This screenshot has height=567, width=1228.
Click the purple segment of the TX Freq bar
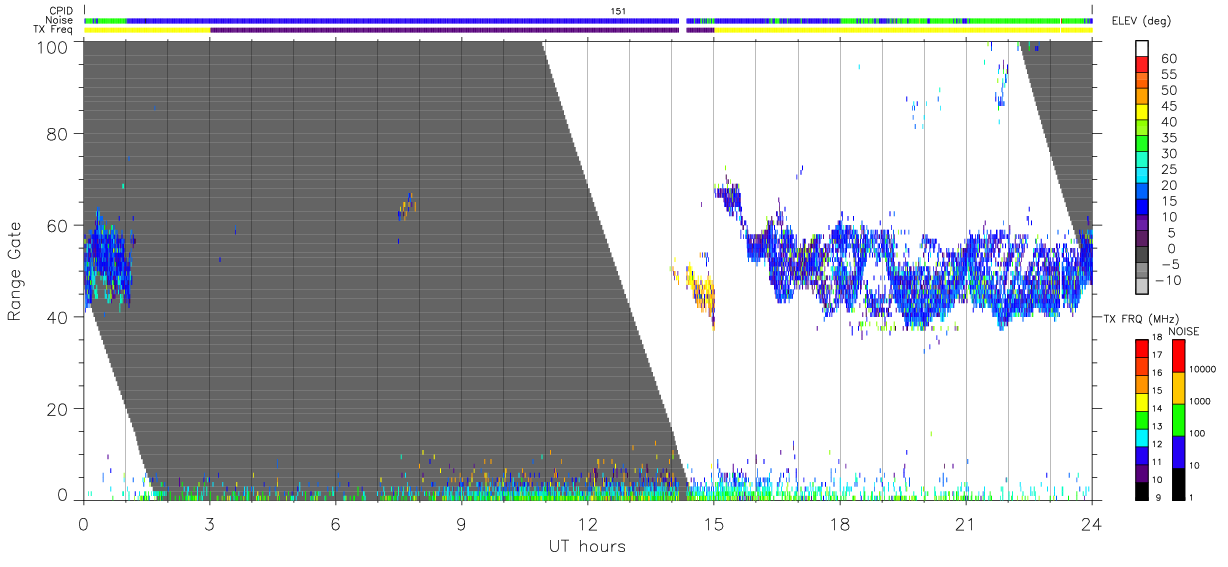point(444,30)
